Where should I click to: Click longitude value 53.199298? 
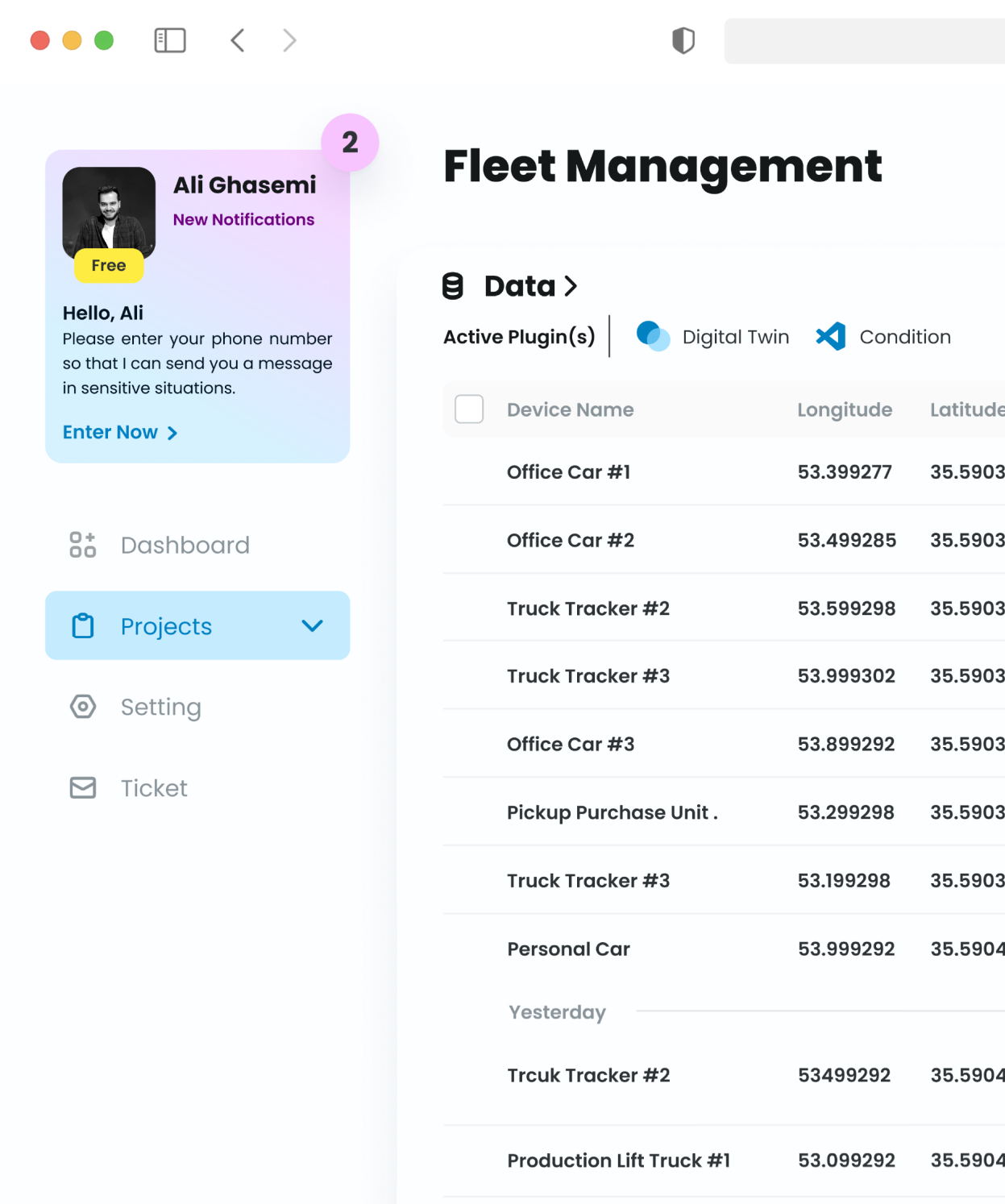pyautogui.click(x=844, y=881)
